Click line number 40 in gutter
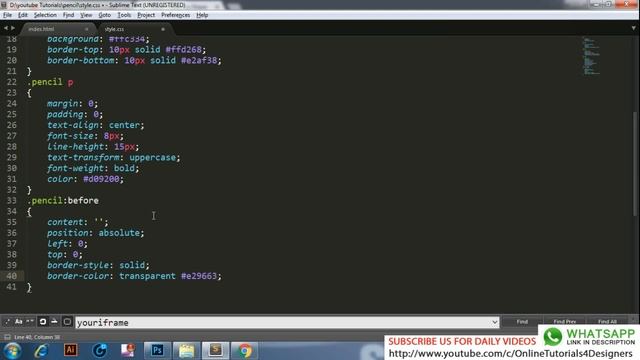 [x=12, y=276]
